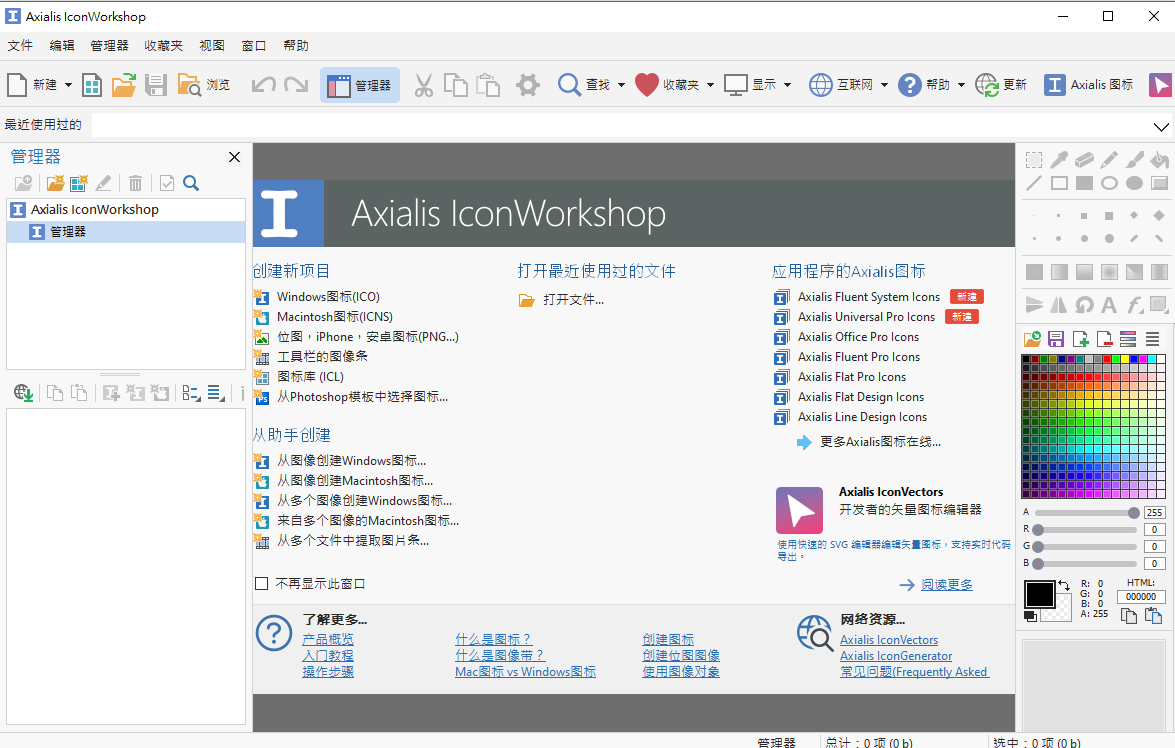The height and width of the screenshot is (748, 1175).
Task: Expand the 帮助 toolbar dropdown arrow
Action: (x=961, y=85)
